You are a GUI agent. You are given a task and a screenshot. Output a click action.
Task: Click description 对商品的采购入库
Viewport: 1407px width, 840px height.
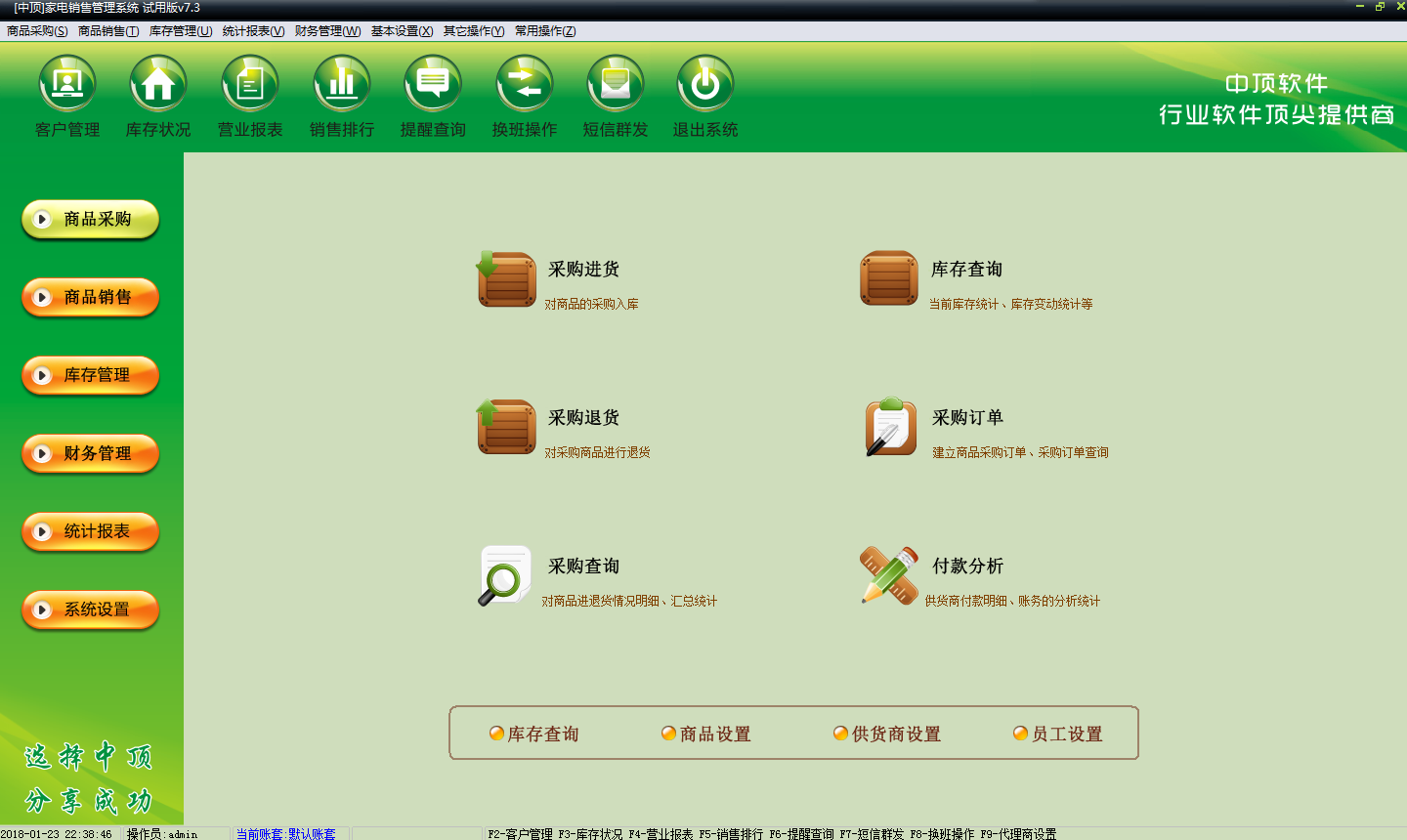[x=591, y=305]
